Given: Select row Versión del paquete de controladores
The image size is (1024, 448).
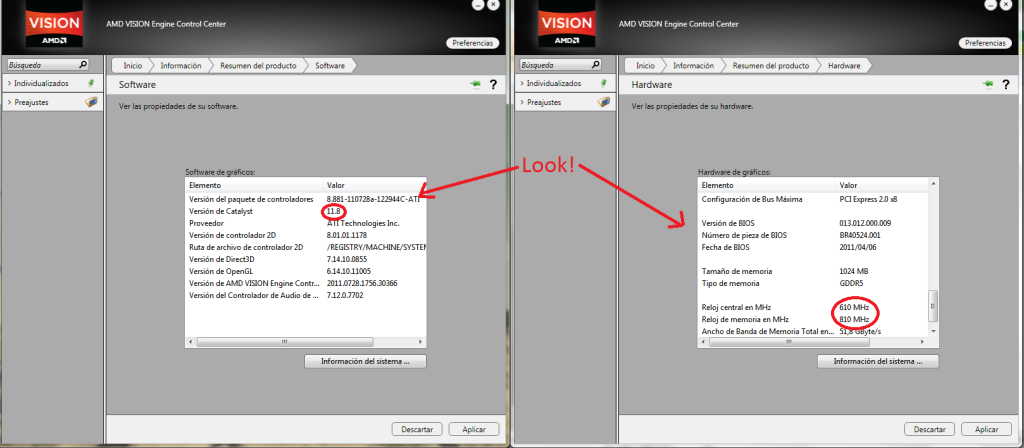Looking at the screenshot, I should [306, 199].
